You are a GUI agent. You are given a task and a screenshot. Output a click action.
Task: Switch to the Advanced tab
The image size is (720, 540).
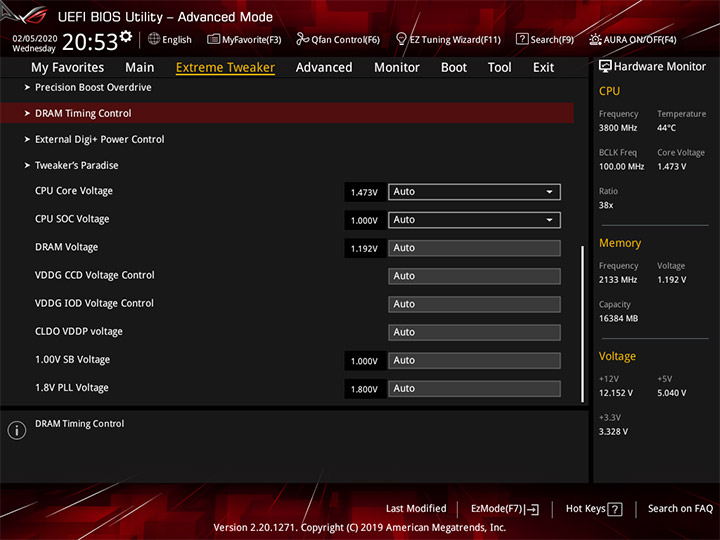[x=324, y=68]
